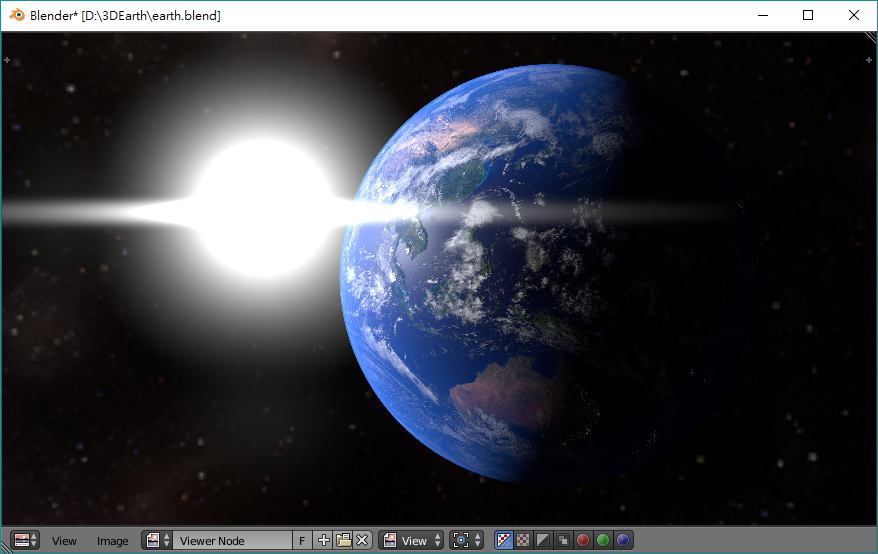
Task: Create a new image with plus icon
Action: coord(323,541)
